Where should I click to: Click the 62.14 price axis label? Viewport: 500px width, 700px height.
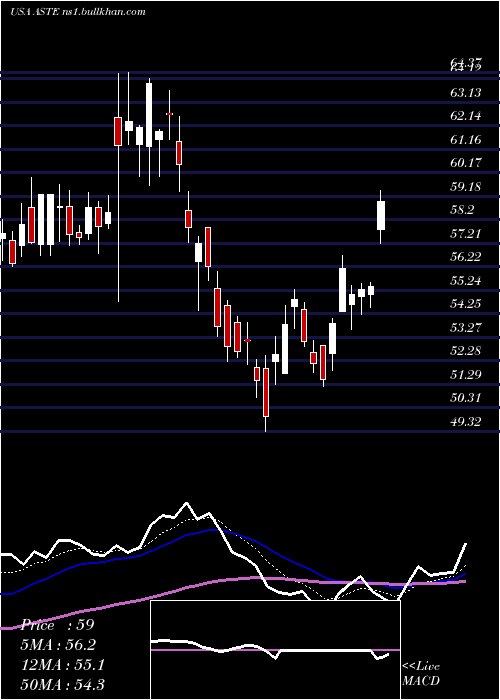coord(466,116)
